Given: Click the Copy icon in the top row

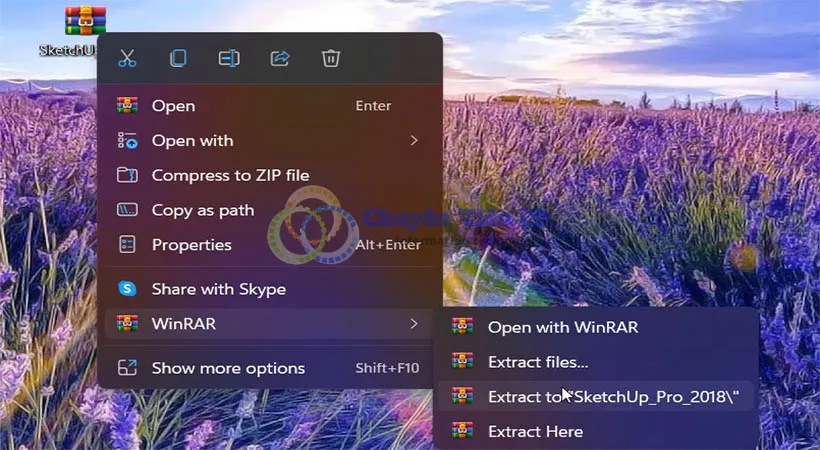Looking at the screenshot, I should (178, 58).
